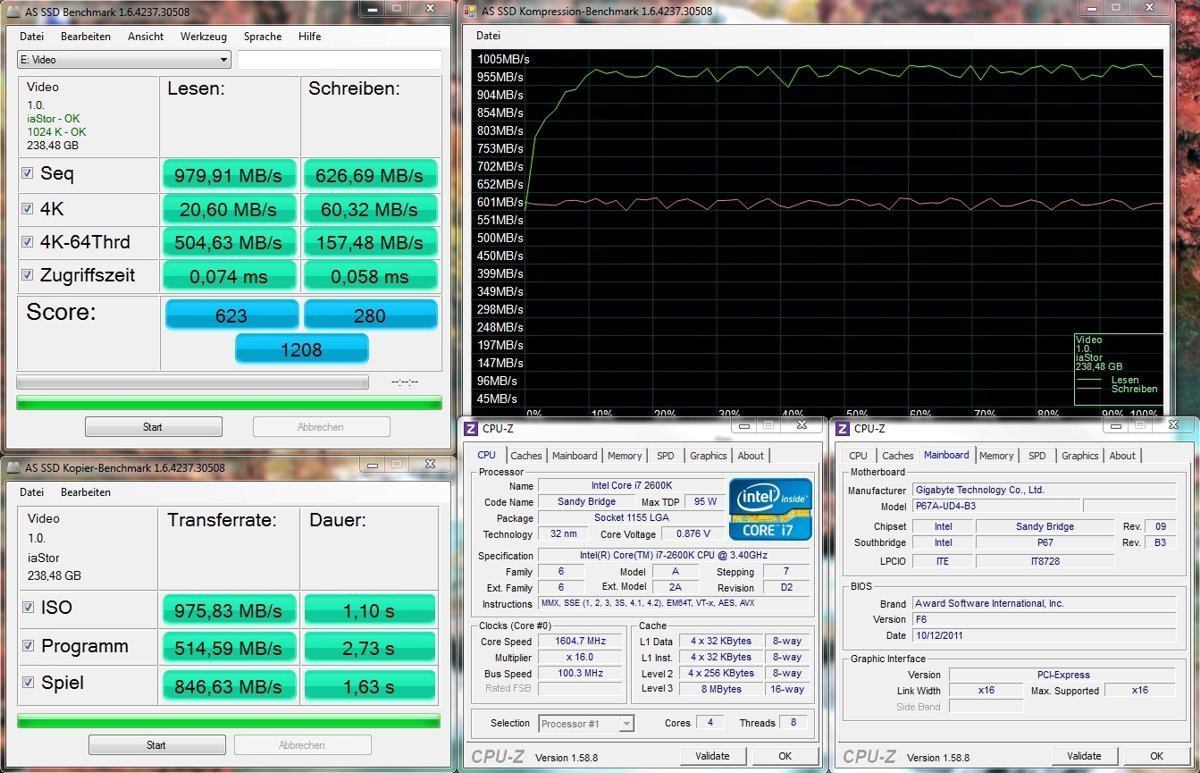Screen dimensions: 1200x773
Task: Toggle the Programm copy test checkbox
Action: pos(28,646)
